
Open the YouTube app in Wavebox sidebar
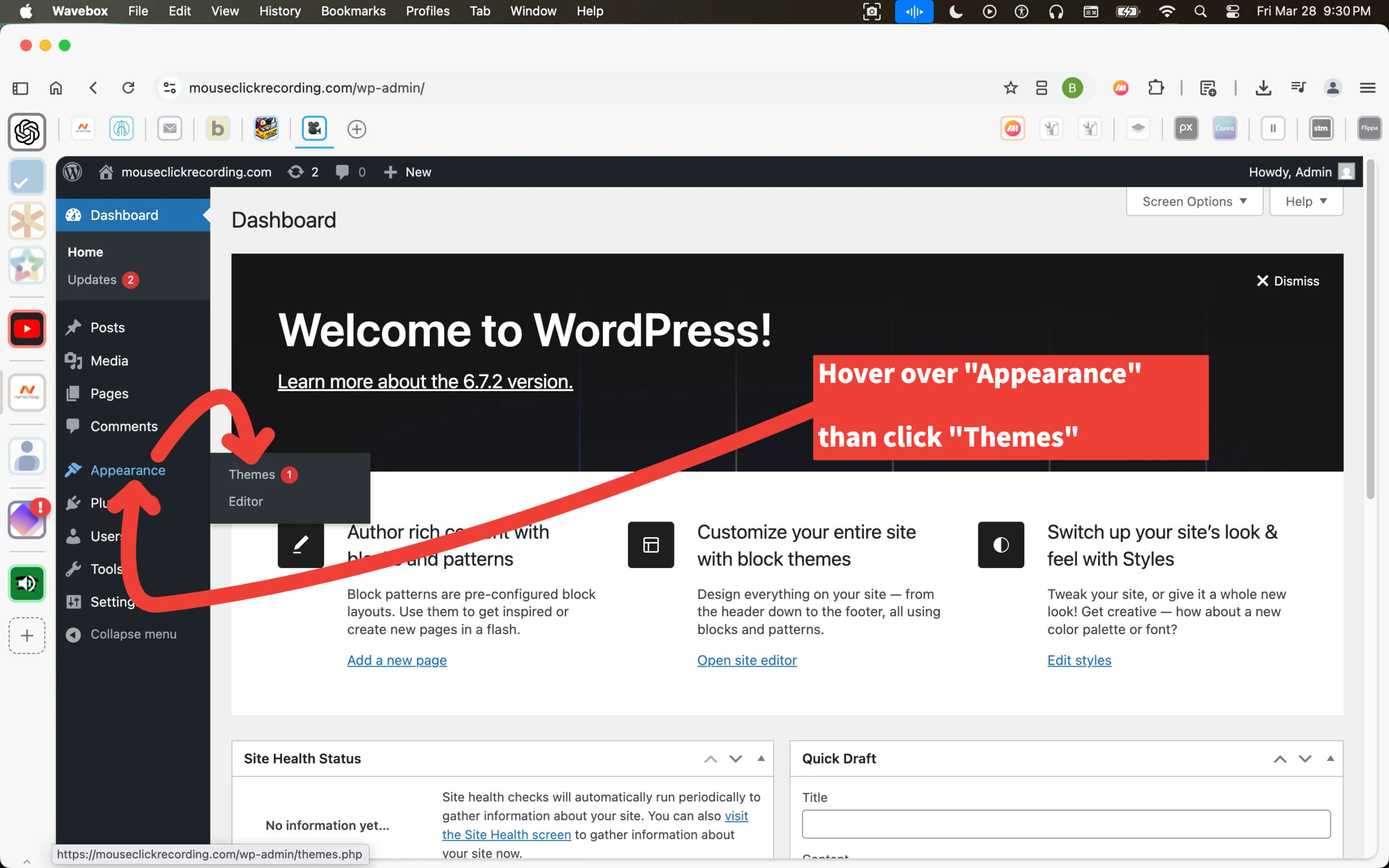27,329
